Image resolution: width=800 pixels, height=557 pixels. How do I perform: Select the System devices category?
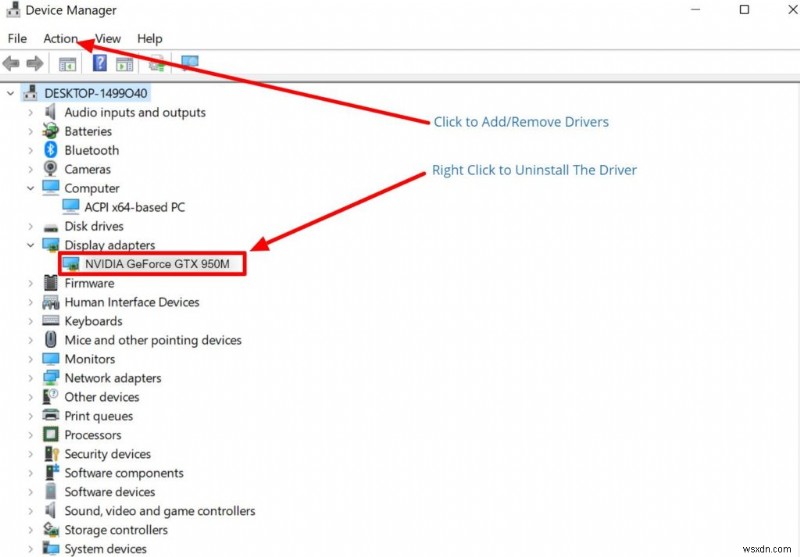click(105, 549)
